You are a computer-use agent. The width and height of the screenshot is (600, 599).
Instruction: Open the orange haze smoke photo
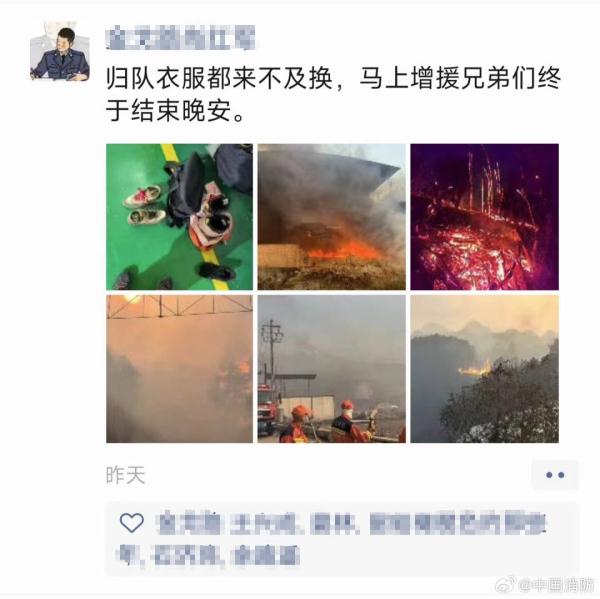179,369
